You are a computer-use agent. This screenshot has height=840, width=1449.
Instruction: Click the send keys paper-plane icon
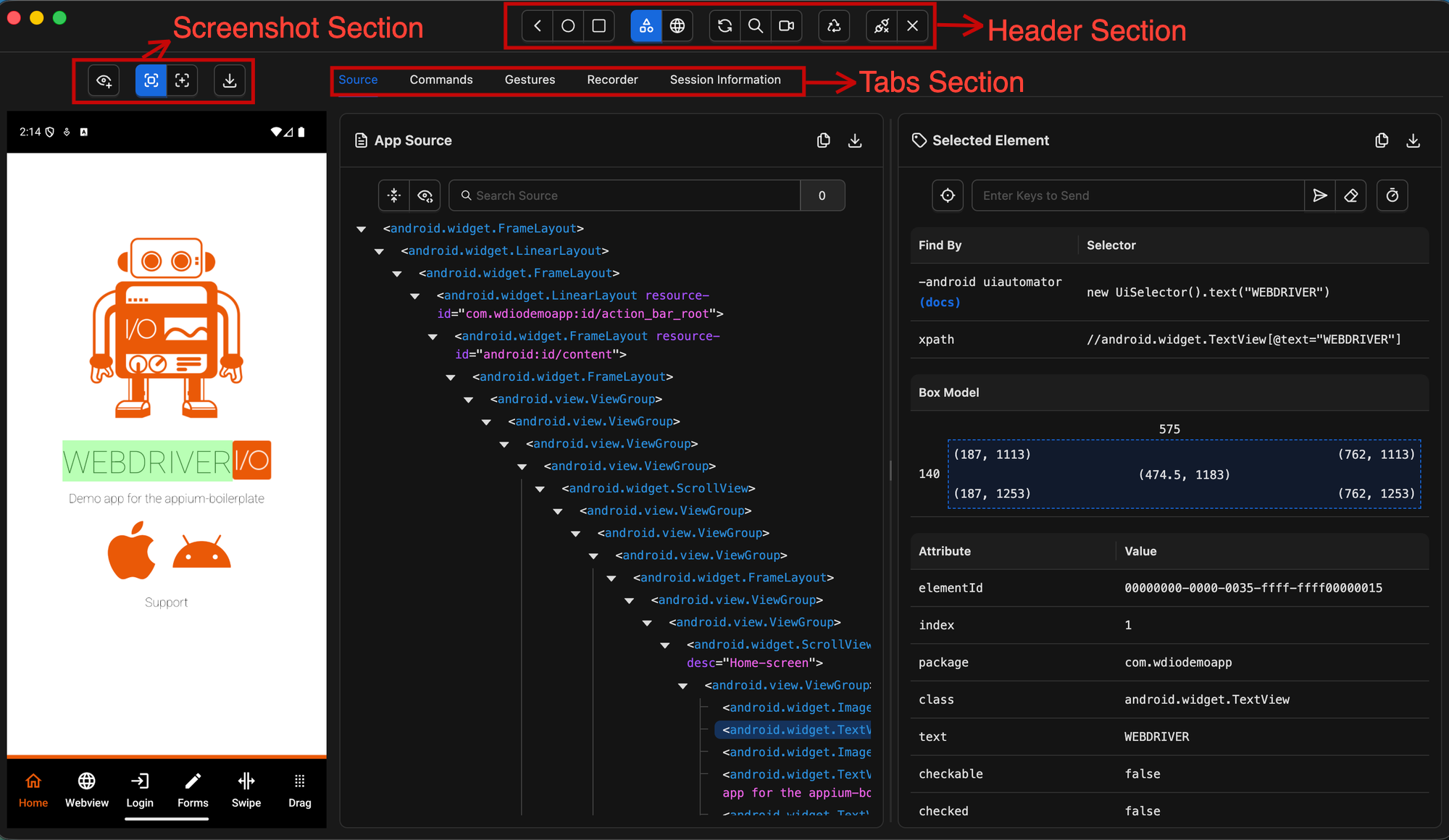pos(1319,196)
